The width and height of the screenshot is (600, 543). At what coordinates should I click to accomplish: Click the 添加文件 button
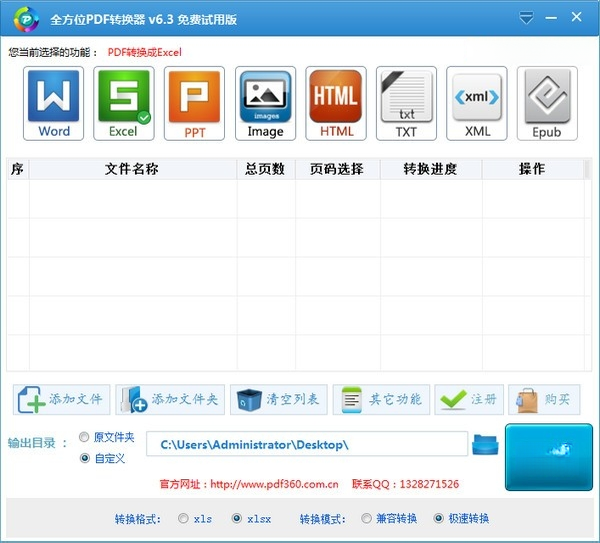[62, 400]
